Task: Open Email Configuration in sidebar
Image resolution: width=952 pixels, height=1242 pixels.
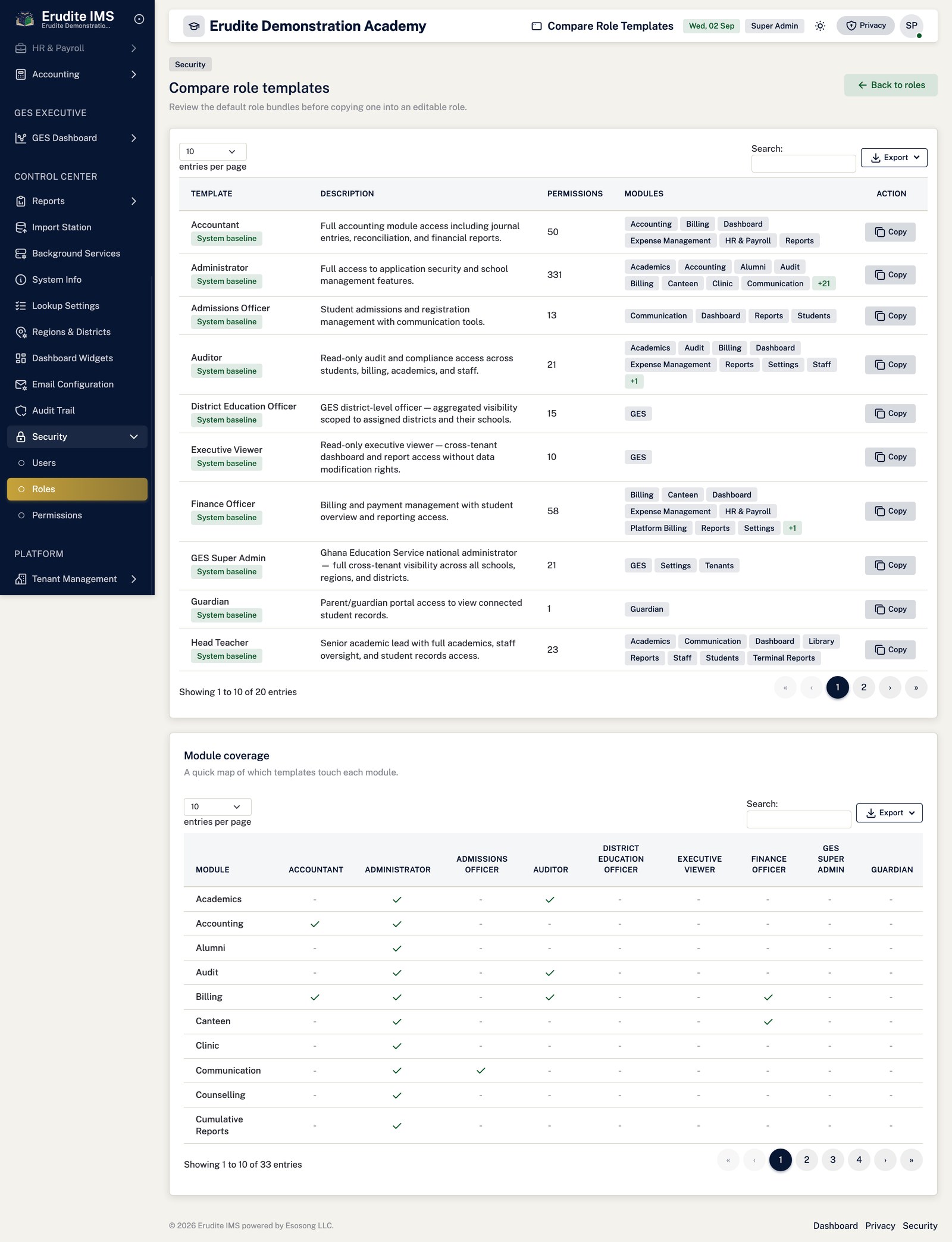Action: tap(77, 384)
